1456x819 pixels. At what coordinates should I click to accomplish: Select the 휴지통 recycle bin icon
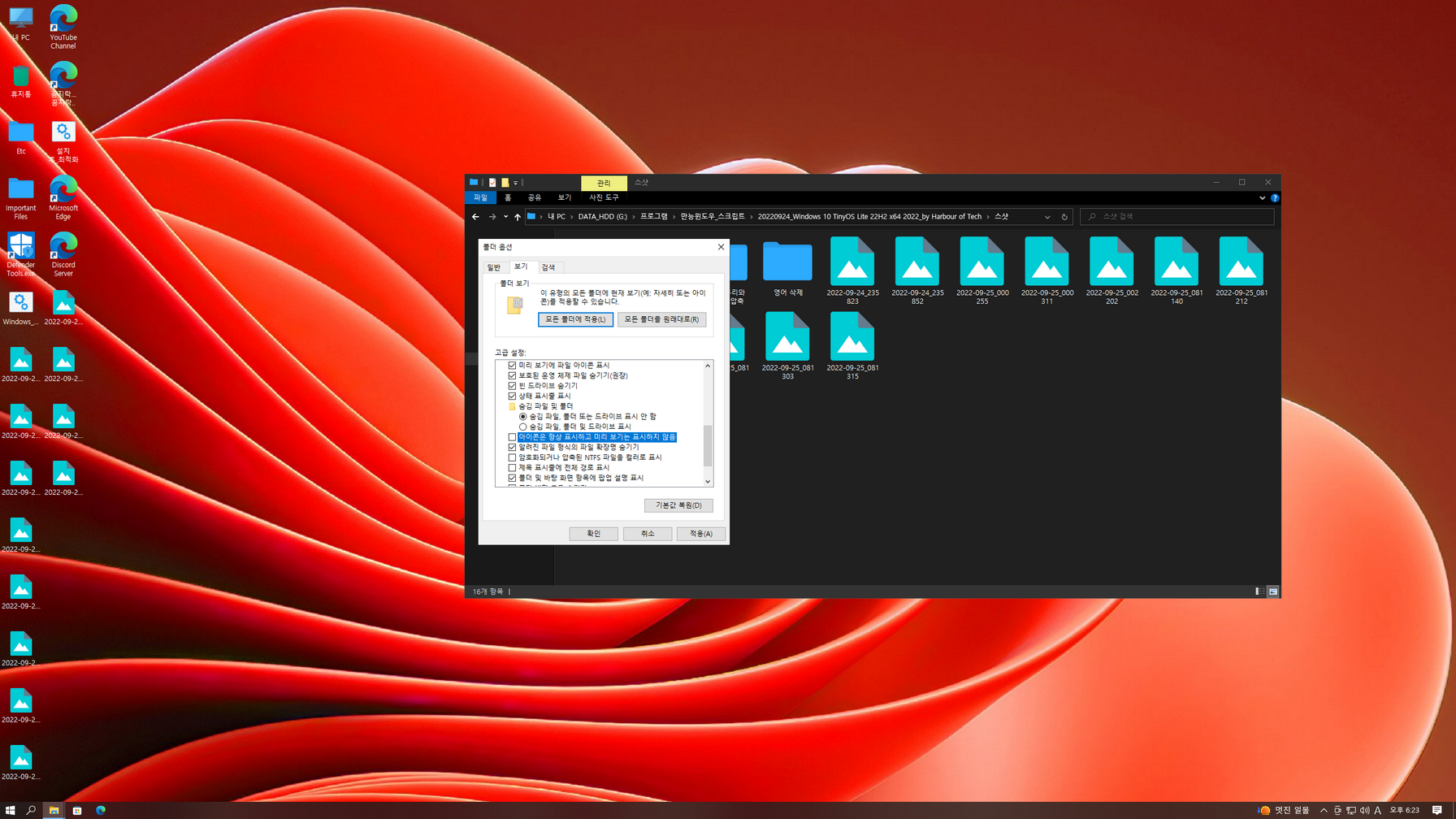point(21,81)
